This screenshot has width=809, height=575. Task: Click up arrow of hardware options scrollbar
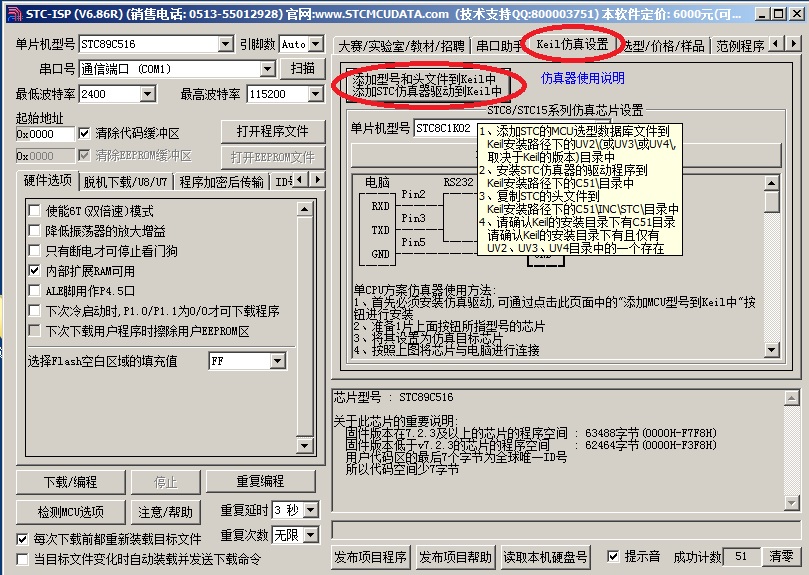point(304,209)
